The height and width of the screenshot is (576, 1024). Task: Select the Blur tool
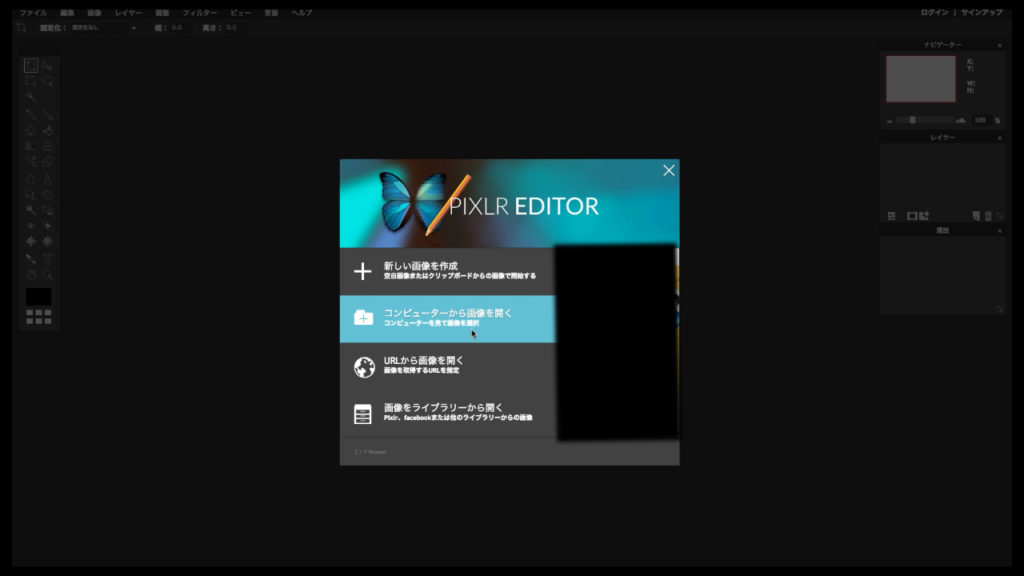pos(31,178)
